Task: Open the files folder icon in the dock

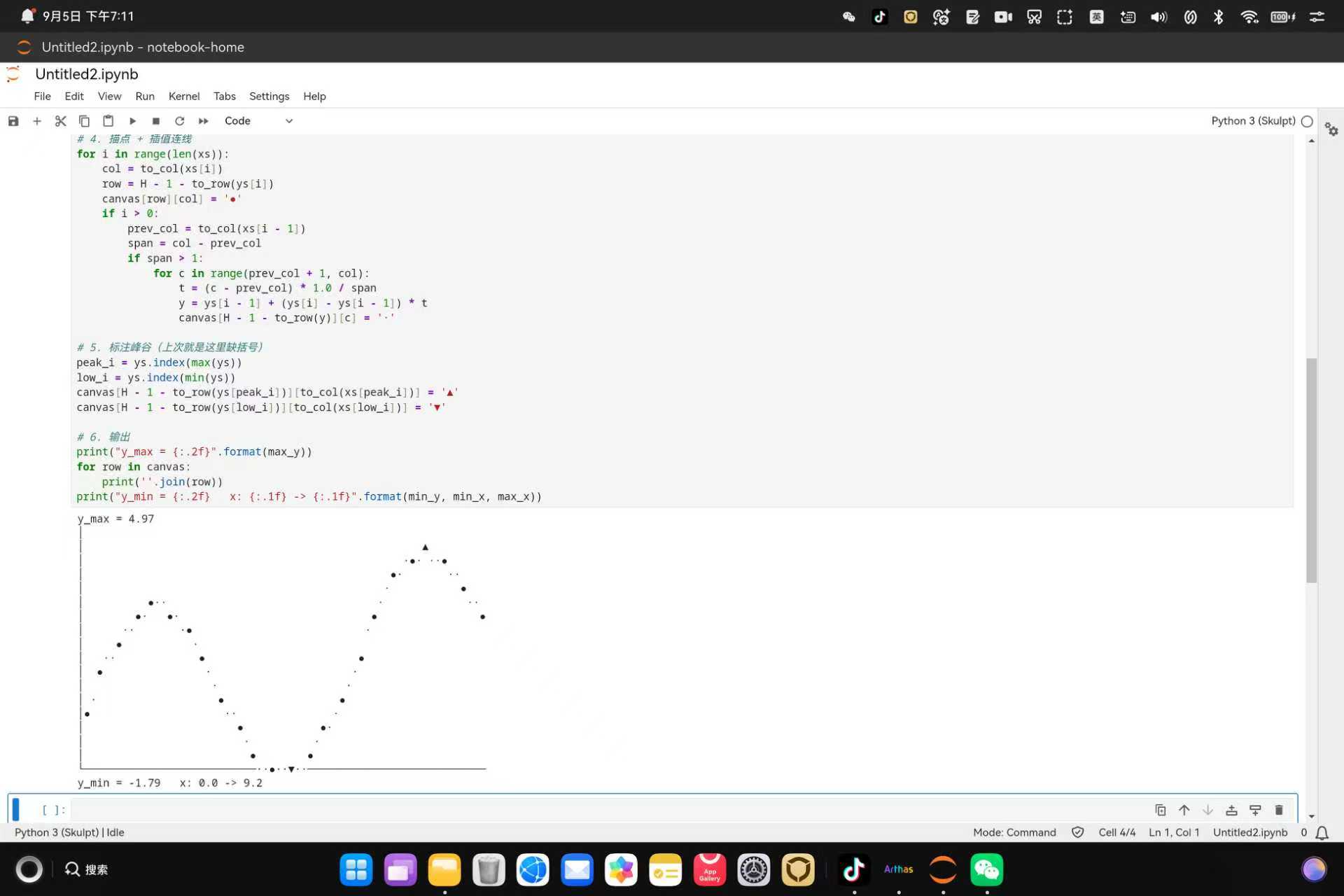Action: pos(444,869)
